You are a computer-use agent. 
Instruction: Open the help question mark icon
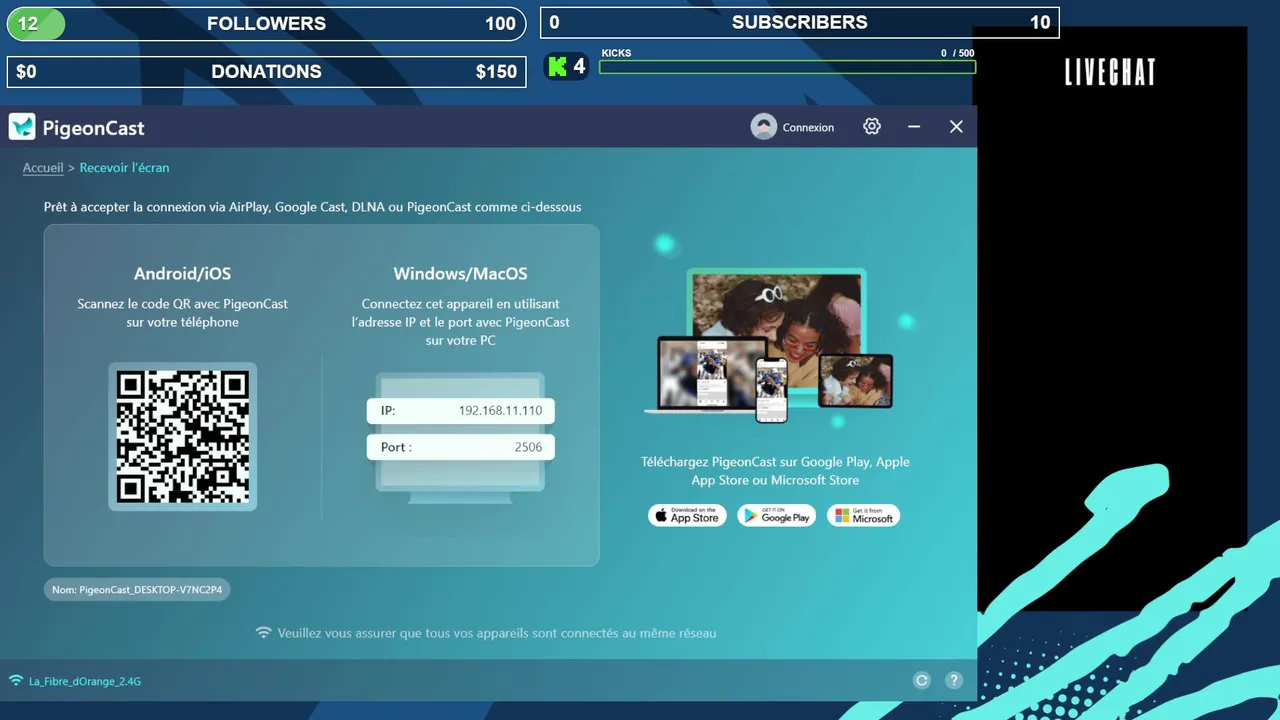(954, 680)
